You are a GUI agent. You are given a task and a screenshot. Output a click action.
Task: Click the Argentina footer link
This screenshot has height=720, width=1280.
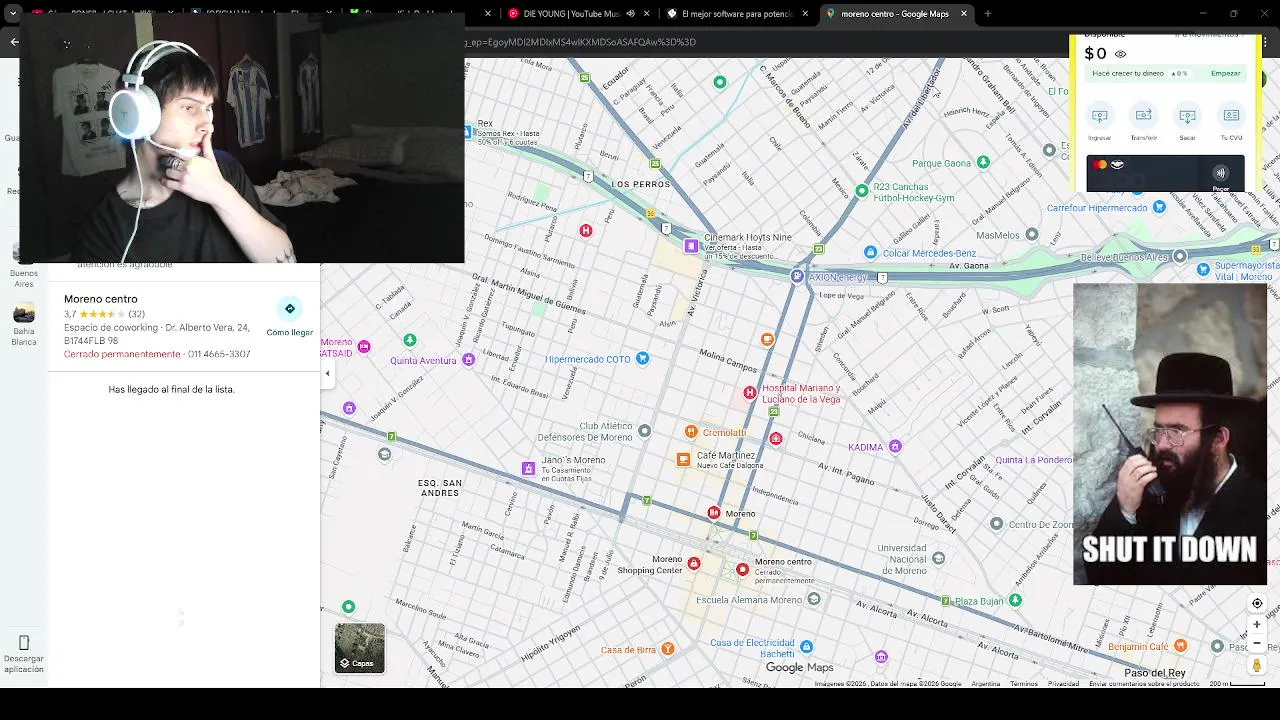pyautogui.click(x=986, y=684)
